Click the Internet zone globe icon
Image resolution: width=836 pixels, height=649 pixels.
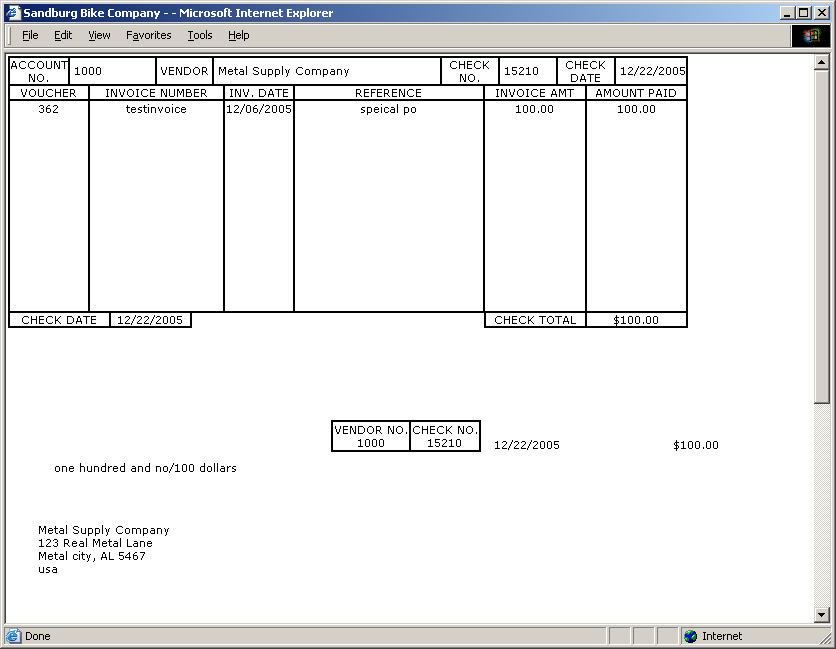[x=690, y=636]
